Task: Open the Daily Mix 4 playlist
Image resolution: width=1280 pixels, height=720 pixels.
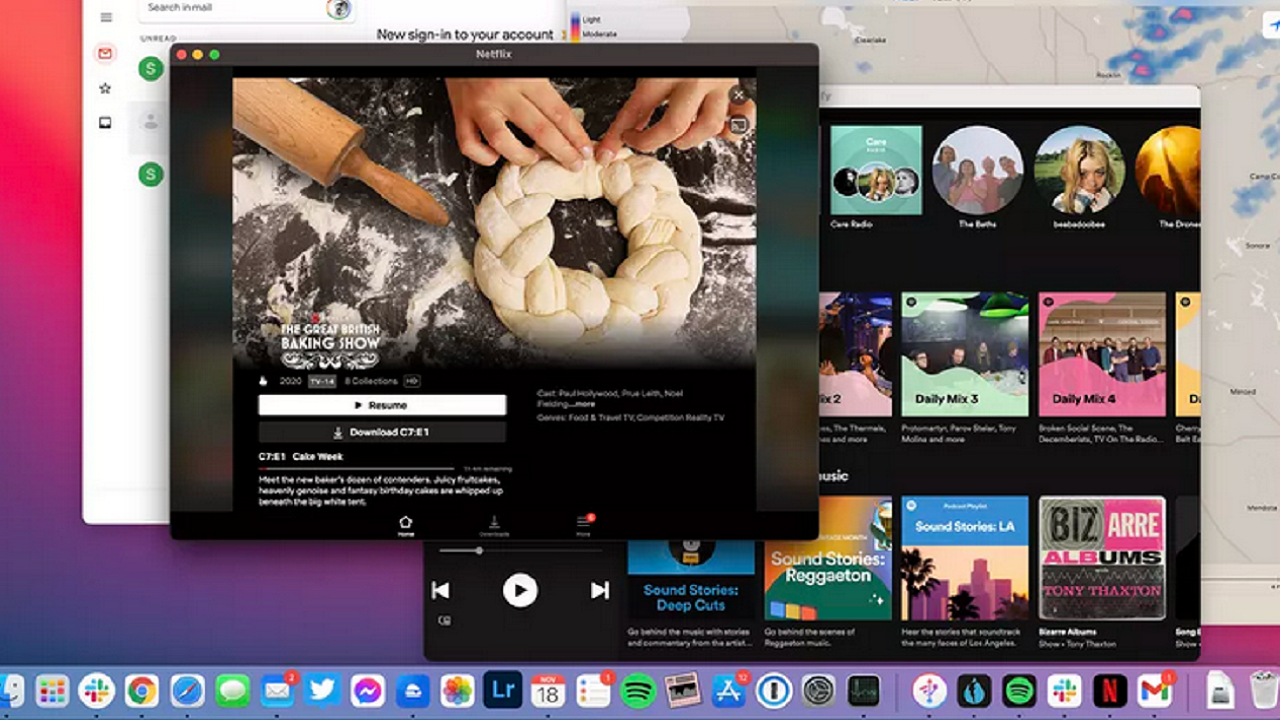Action: [1102, 354]
